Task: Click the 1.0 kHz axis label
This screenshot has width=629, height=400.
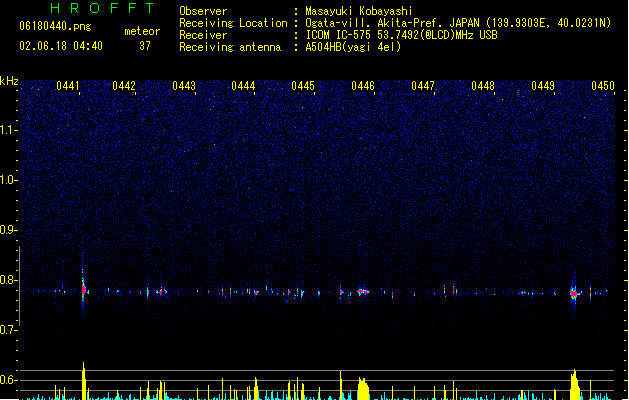Action: click(x=9, y=180)
